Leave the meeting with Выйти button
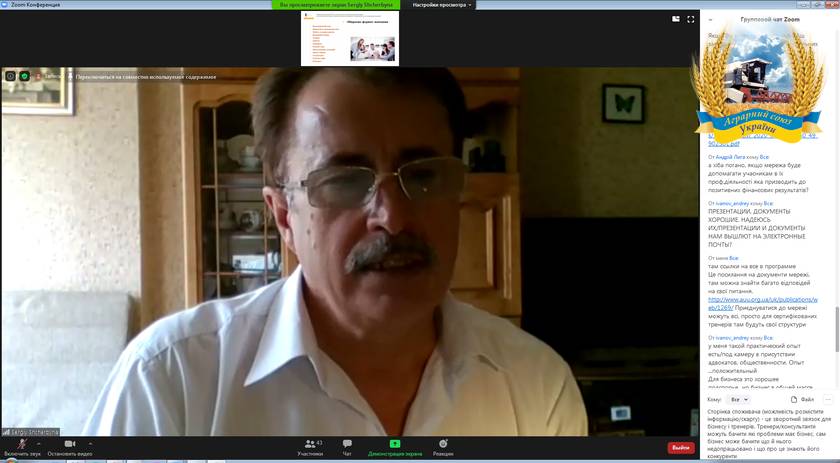Screen dimensions: 840x463 [x=681, y=447]
